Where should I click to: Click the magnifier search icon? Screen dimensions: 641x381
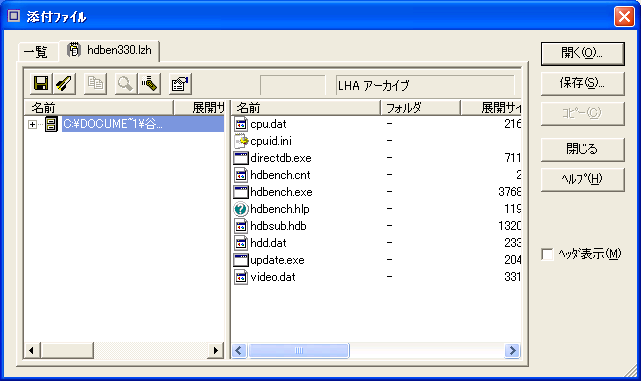[x=125, y=84]
